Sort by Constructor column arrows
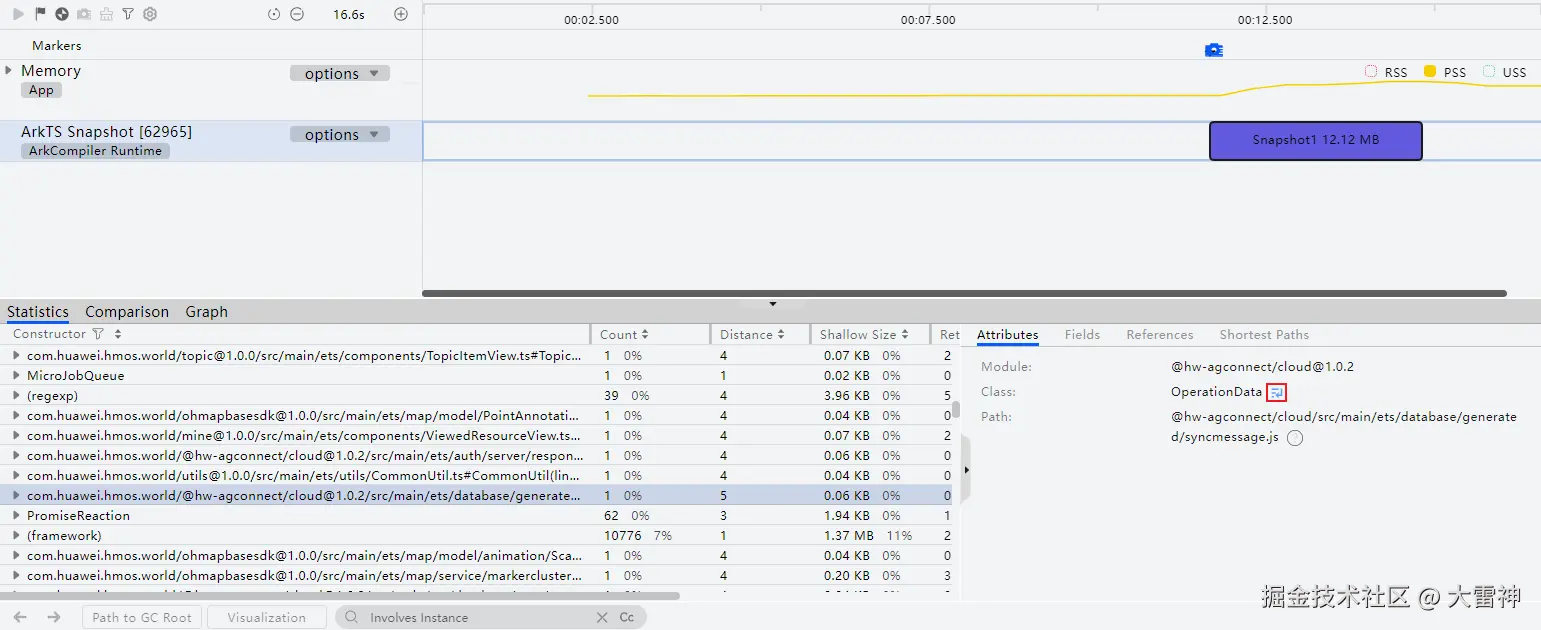 tap(118, 334)
